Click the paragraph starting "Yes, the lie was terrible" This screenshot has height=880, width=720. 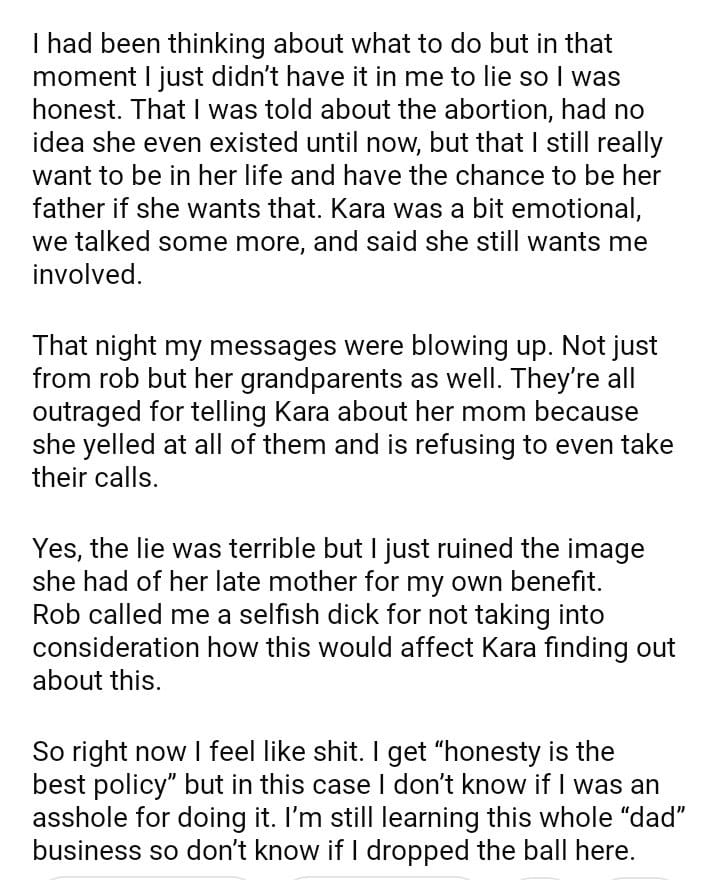pyautogui.click(x=350, y=615)
